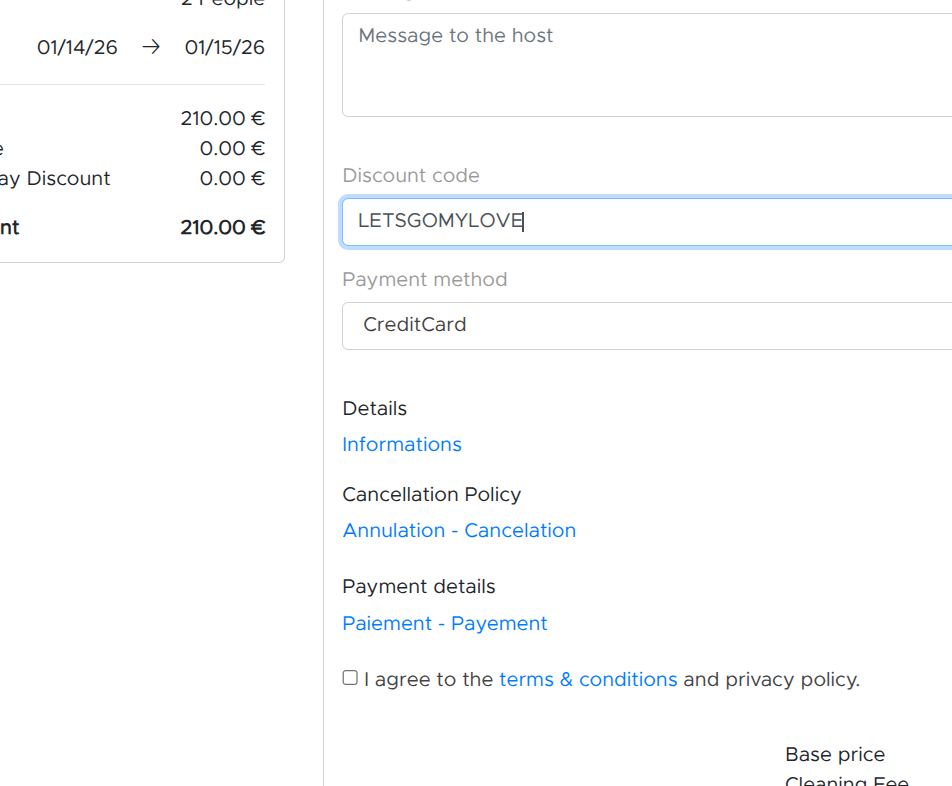Open the Annulation - Cancelation link
Viewport: 952px width, 786px height.
point(459,530)
